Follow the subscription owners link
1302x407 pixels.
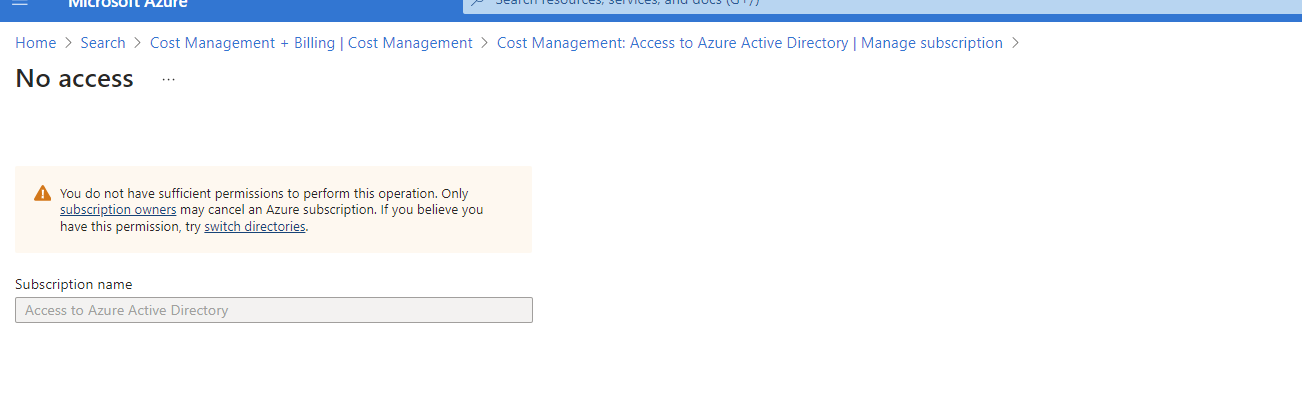pyautogui.click(x=118, y=210)
